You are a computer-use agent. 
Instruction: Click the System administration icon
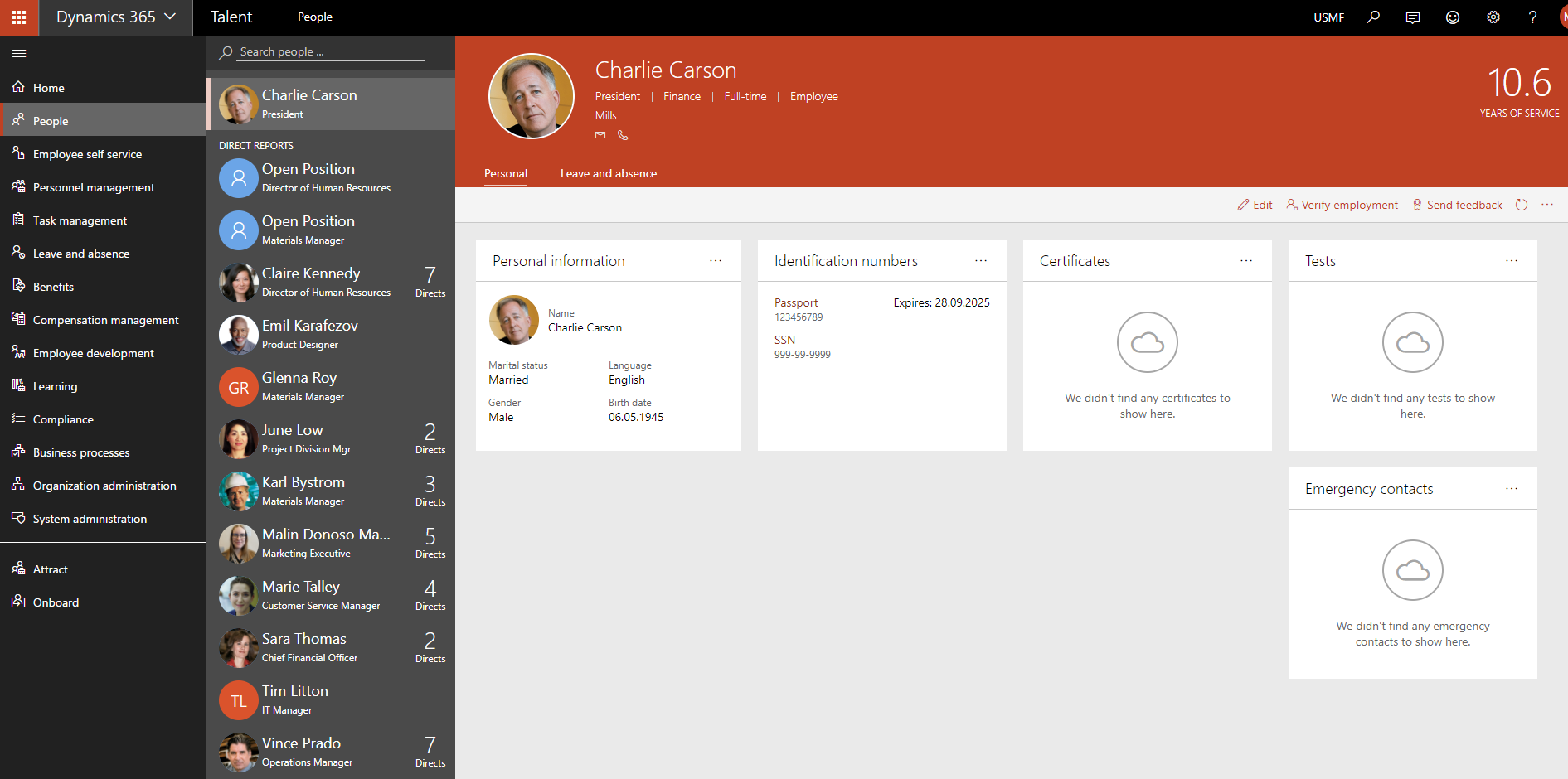(18, 518)
